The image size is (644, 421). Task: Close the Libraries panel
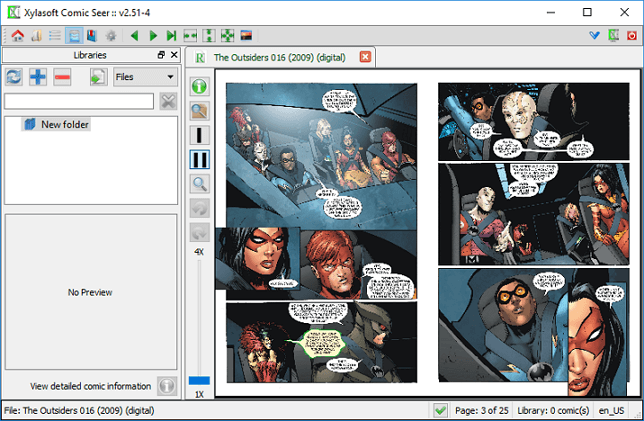(174, 55)
